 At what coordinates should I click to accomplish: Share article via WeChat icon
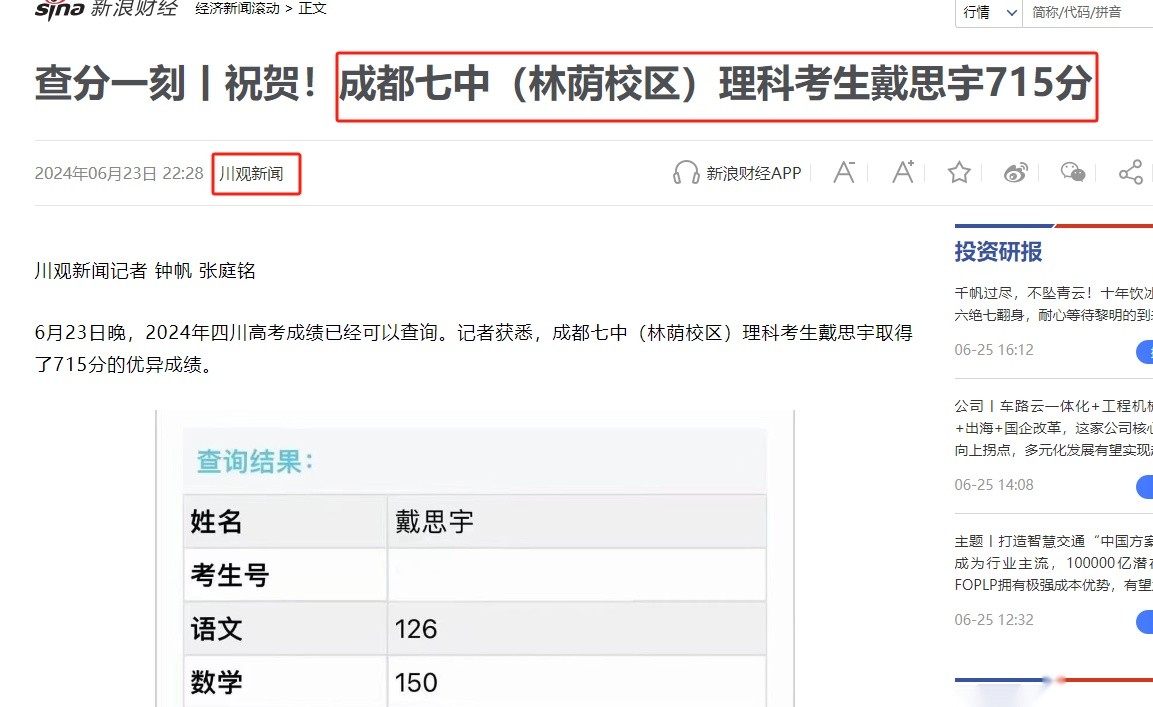[x=1073, y=173]
